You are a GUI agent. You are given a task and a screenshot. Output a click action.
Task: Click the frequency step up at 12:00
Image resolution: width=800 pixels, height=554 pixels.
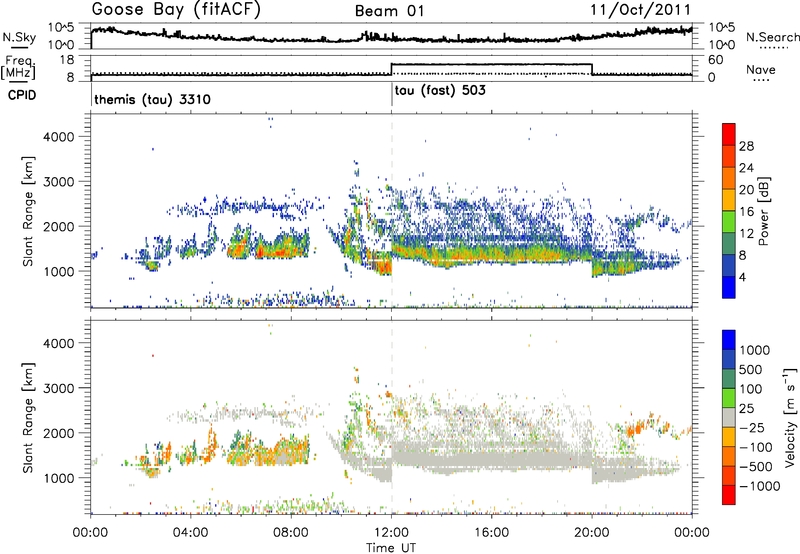point(391,69)
